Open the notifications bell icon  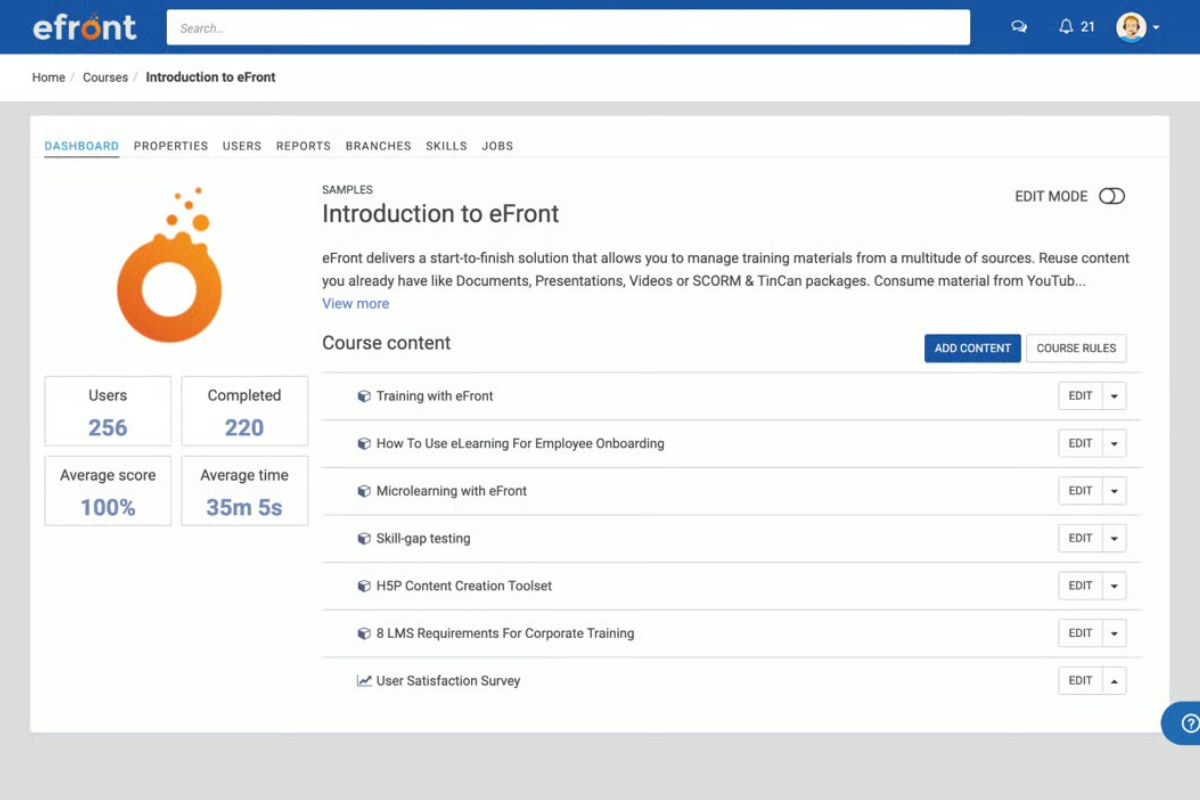tap(1066, 27)
